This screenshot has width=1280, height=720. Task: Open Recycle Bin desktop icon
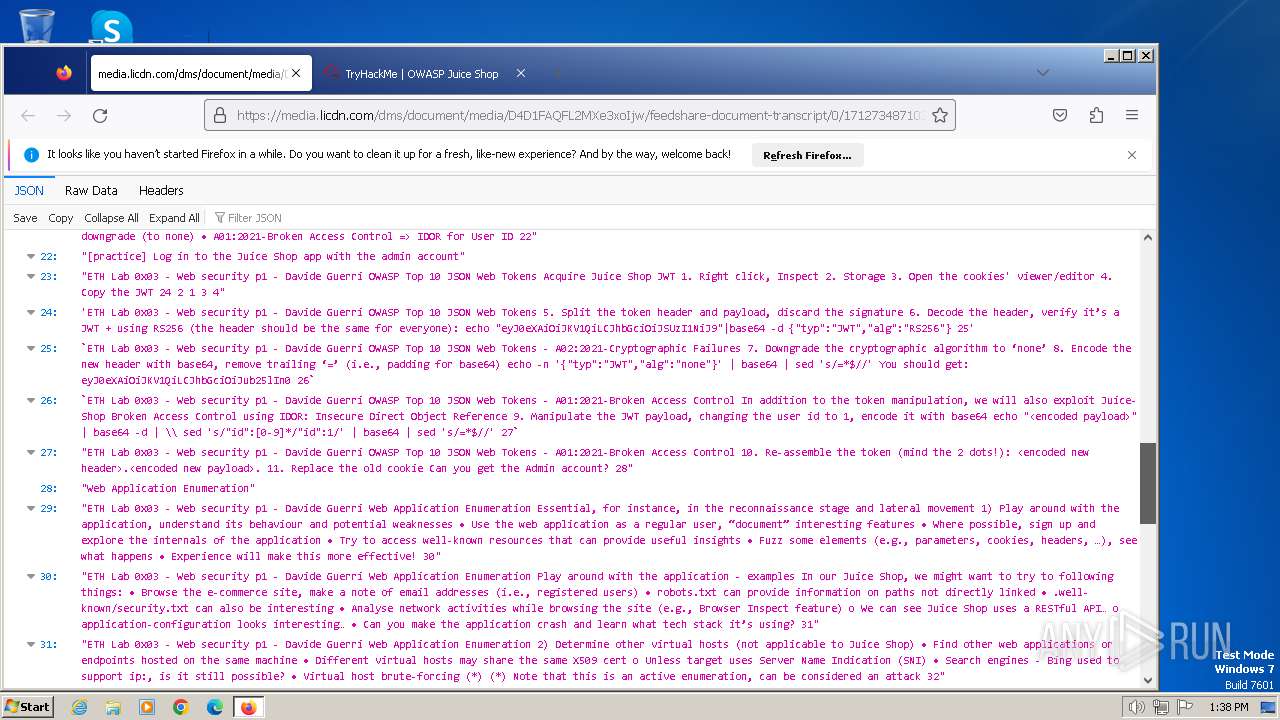pyautogui.click(x=36, y=26)
